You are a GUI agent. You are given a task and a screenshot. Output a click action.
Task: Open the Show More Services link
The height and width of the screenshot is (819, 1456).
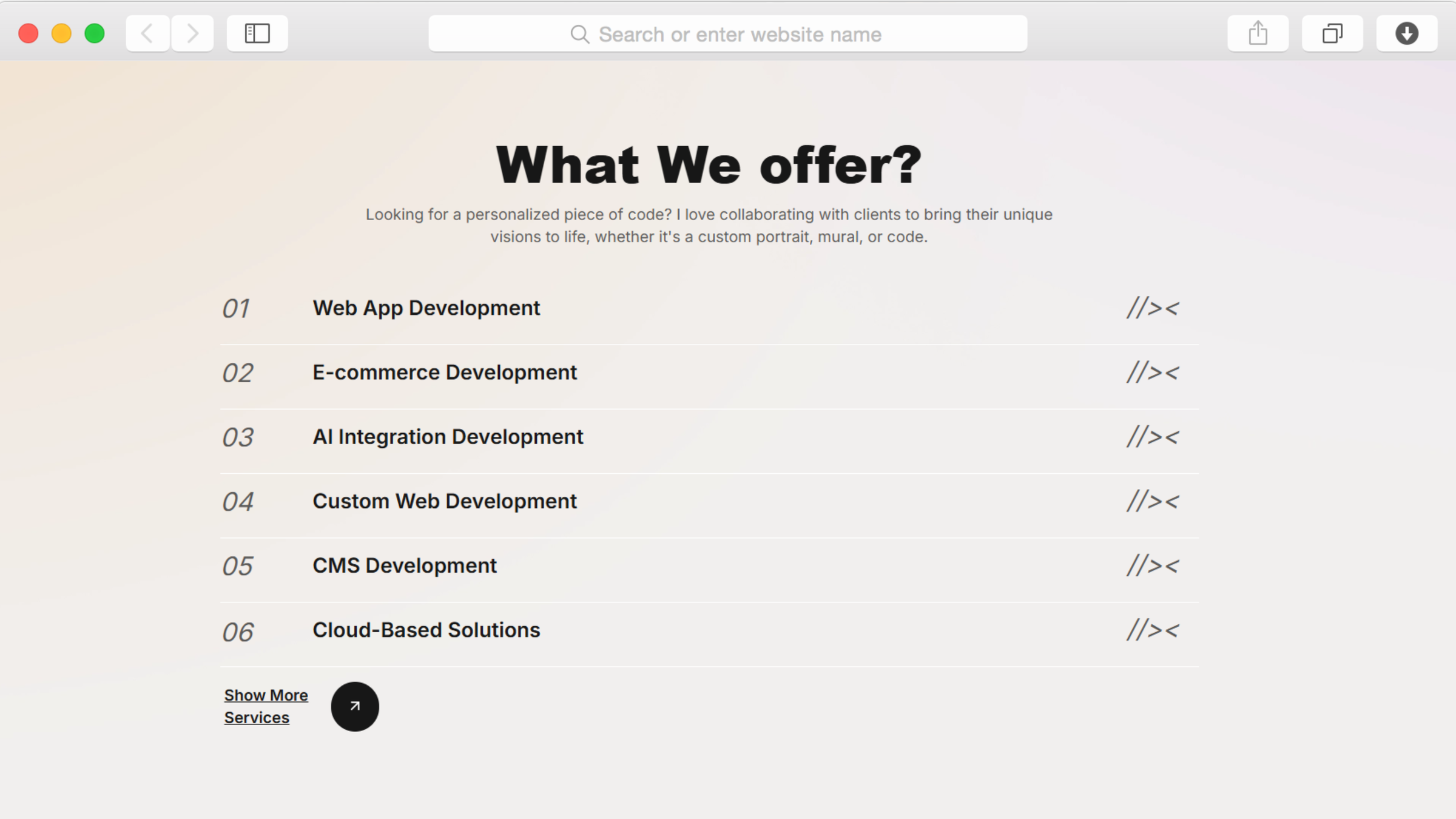[x=266, y=706]
